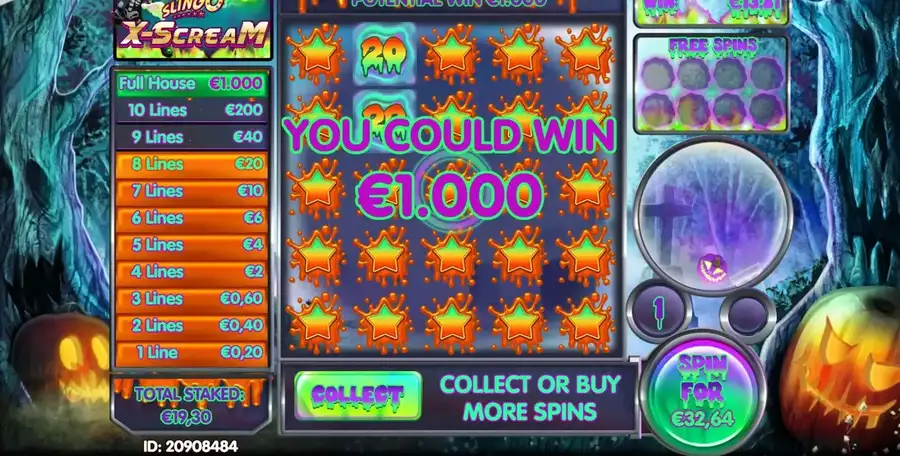The height and width of the screenshot is (456, 900).
Task: Click the top-left star splat cell
Action: coord(316,53)
